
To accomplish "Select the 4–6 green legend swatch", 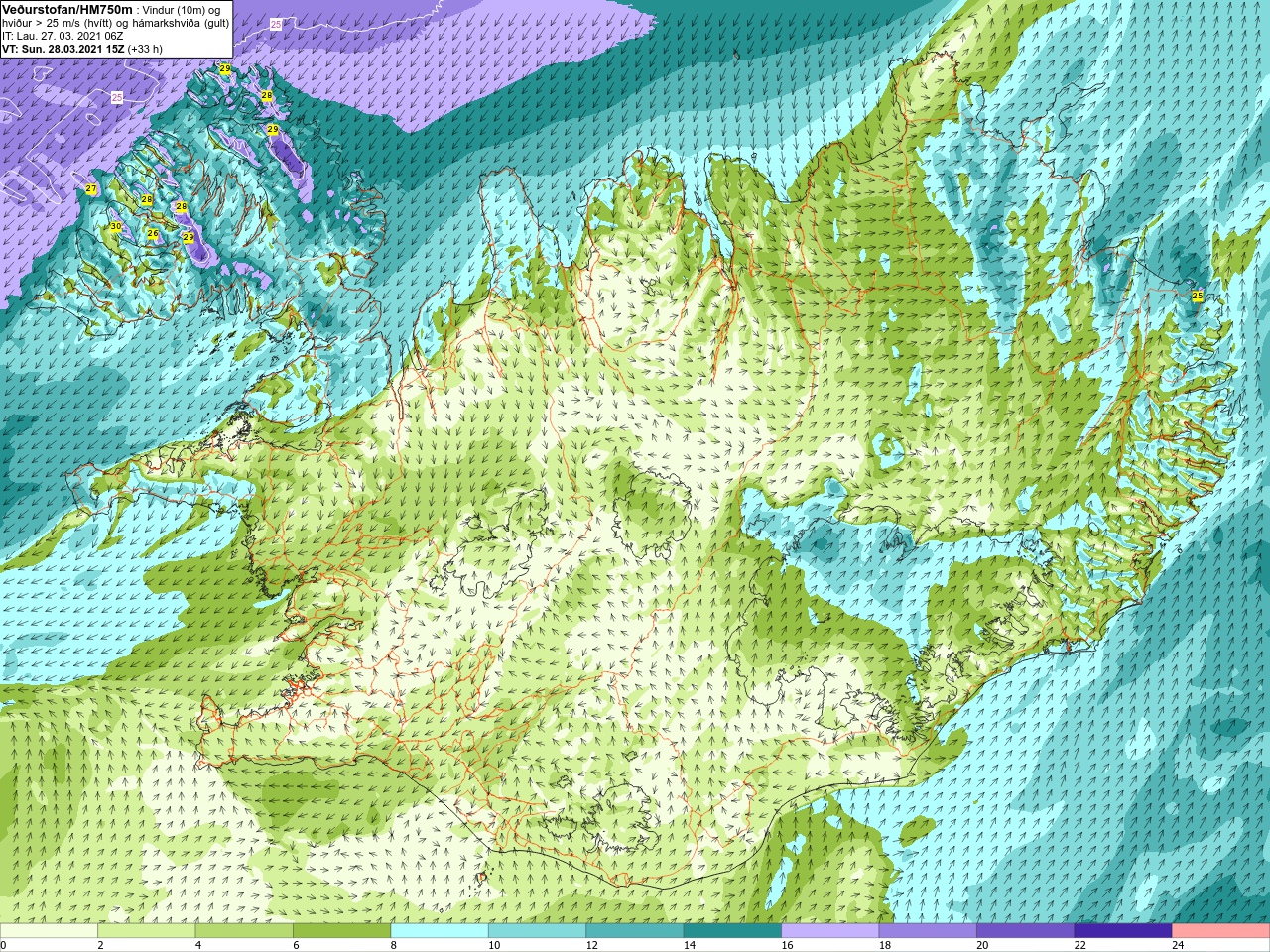I will tap(244, 931).
